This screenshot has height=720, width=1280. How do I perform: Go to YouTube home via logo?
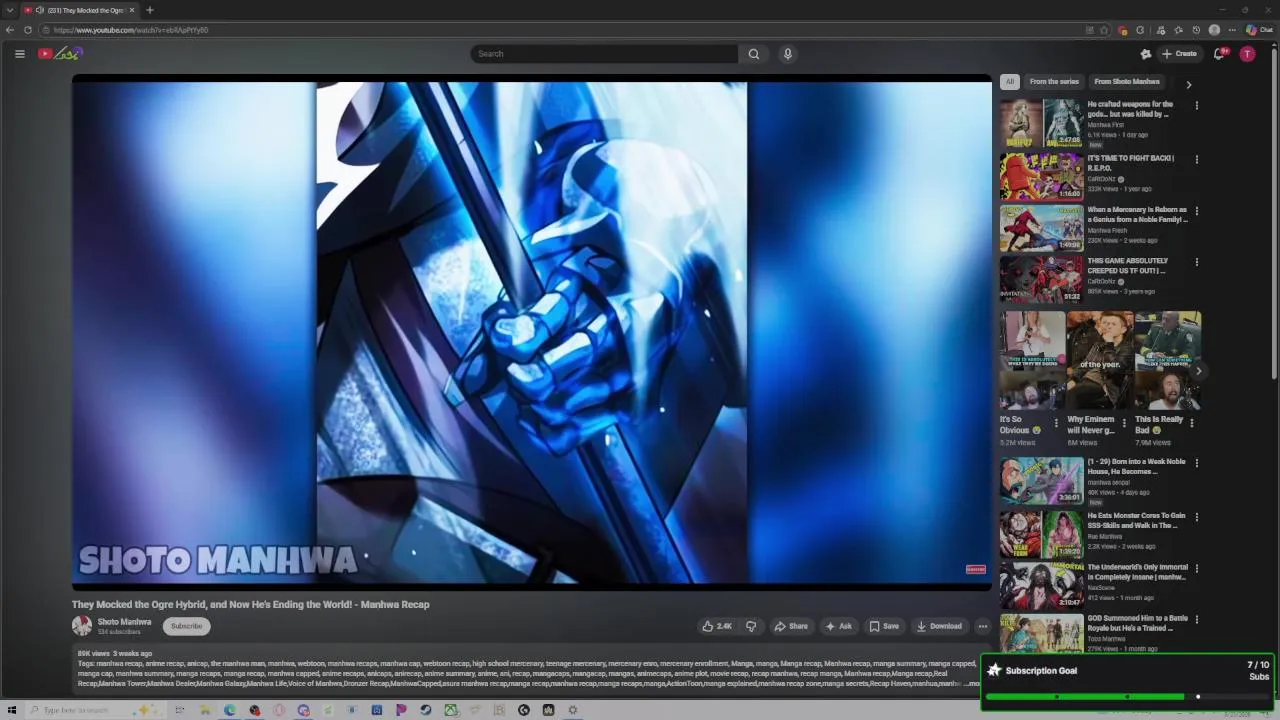pyautogui.click(x=60, y=54)
